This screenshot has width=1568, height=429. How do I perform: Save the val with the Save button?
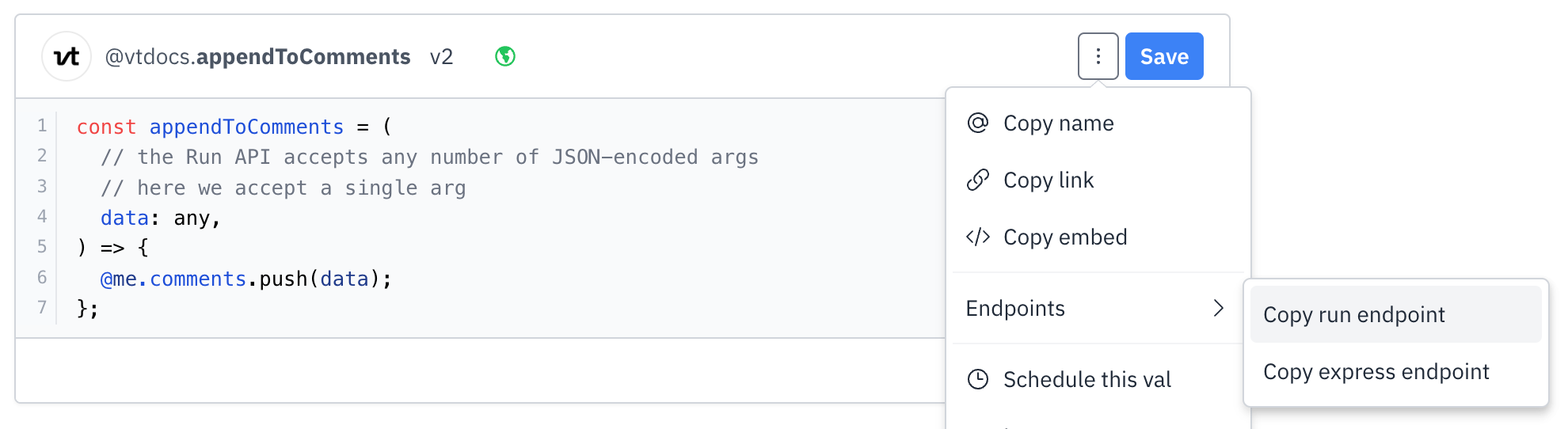click(x=1164, y=56)
